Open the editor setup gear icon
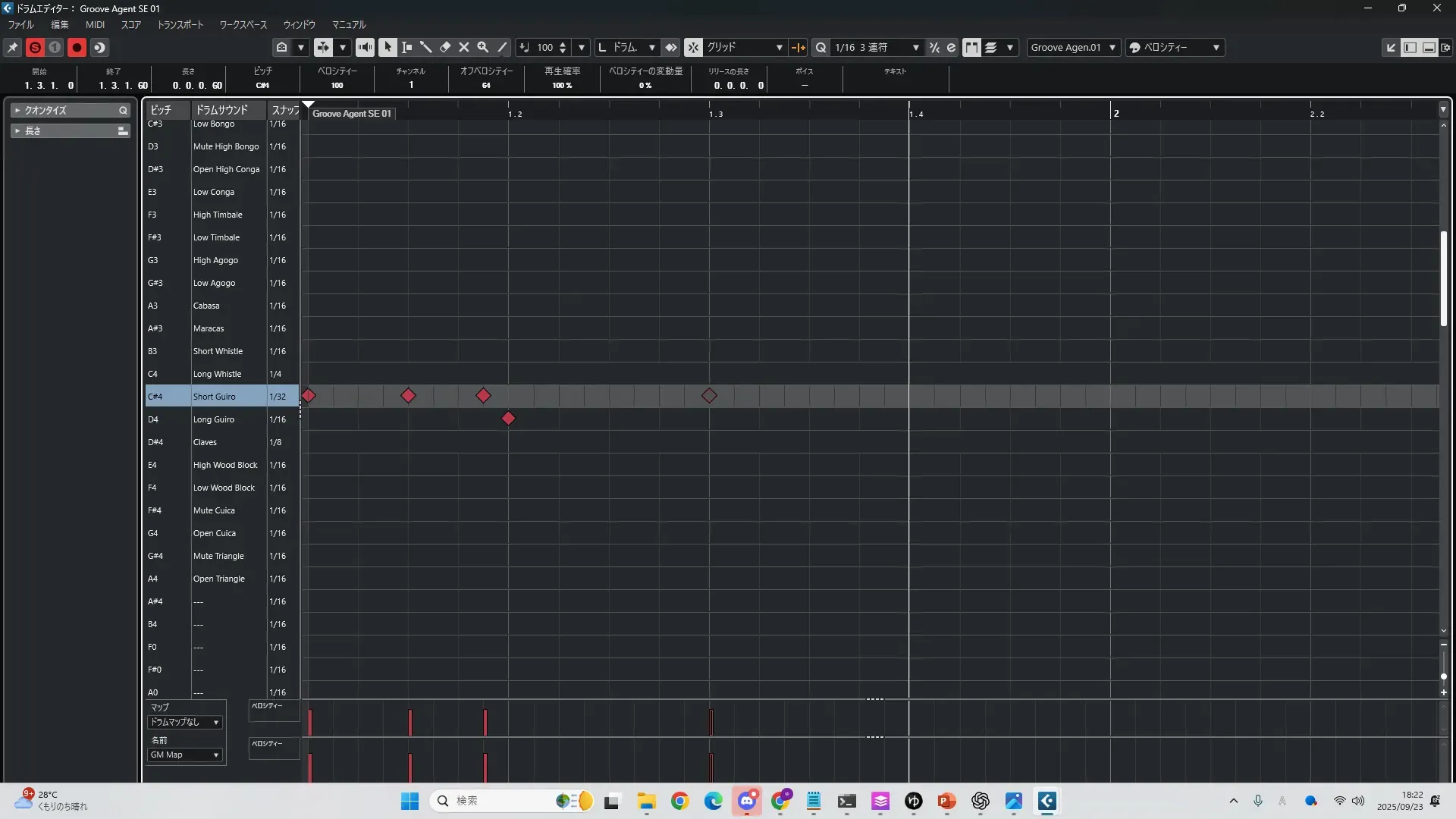 tap(1446, 47)
